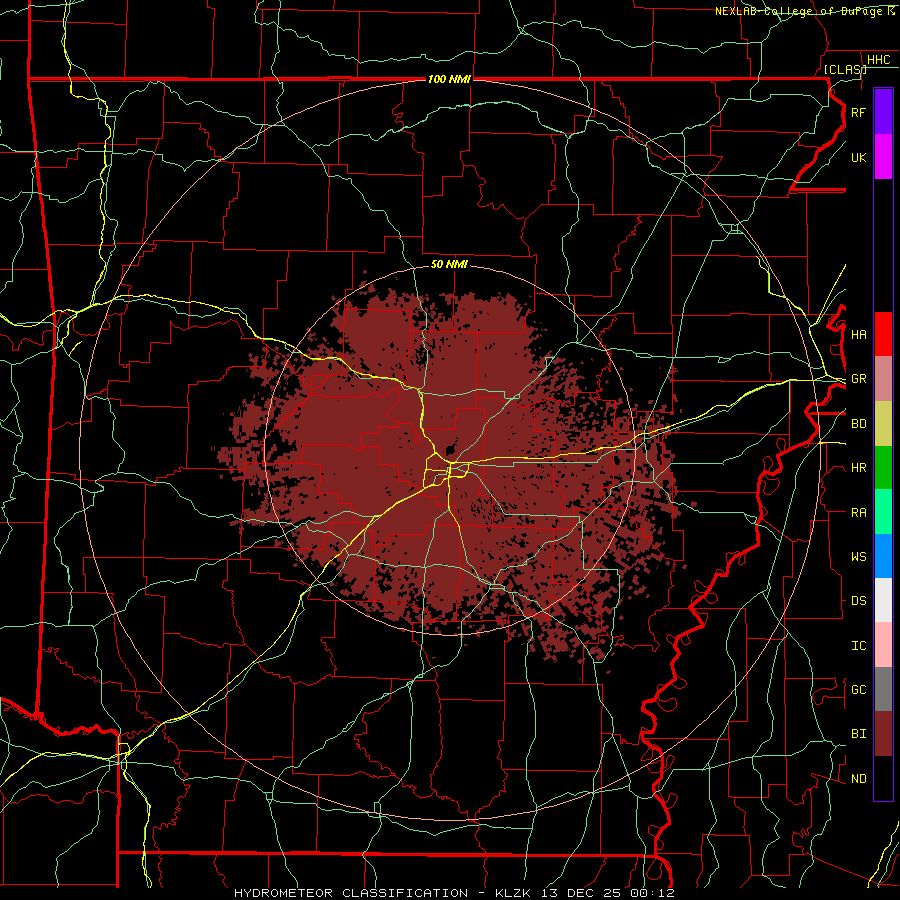Click the HA legend label text
Image resolution: width=900 pixels, height=900 pixels.
pyautogui.click(x=858, y=335)
